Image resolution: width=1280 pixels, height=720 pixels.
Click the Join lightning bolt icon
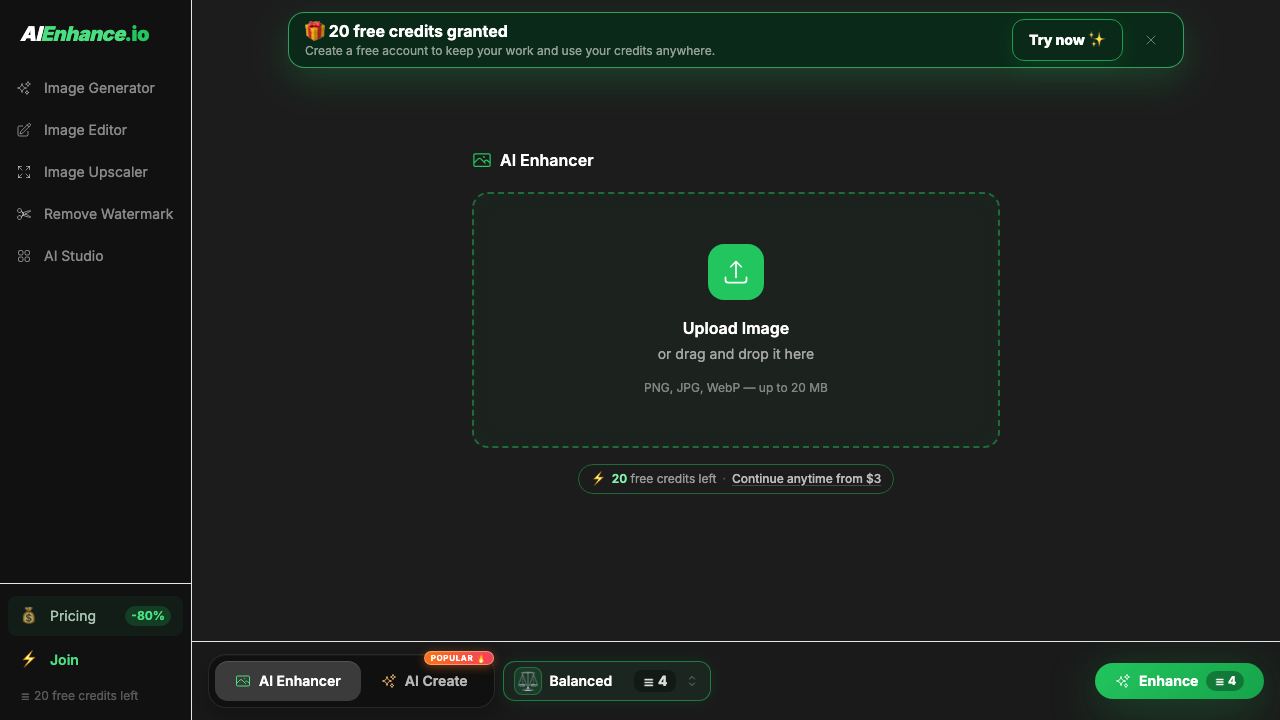[x=29, y=659]
